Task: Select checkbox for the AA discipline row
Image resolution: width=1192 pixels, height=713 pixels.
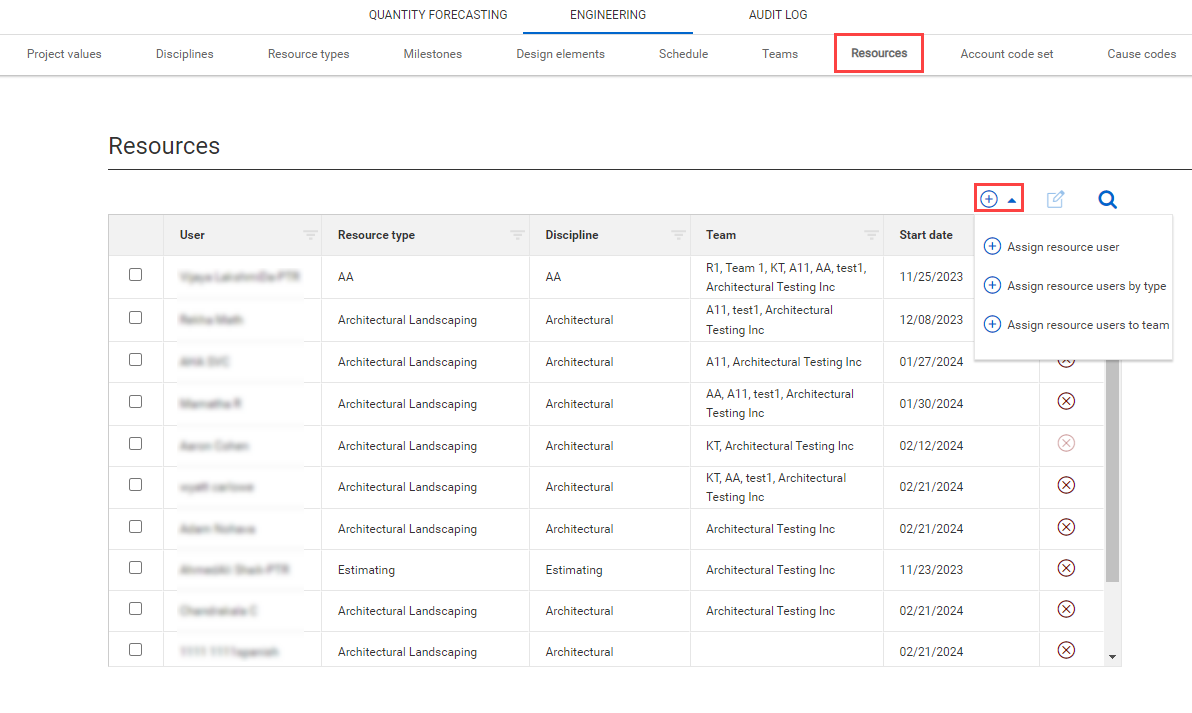Action: point(136,275)
